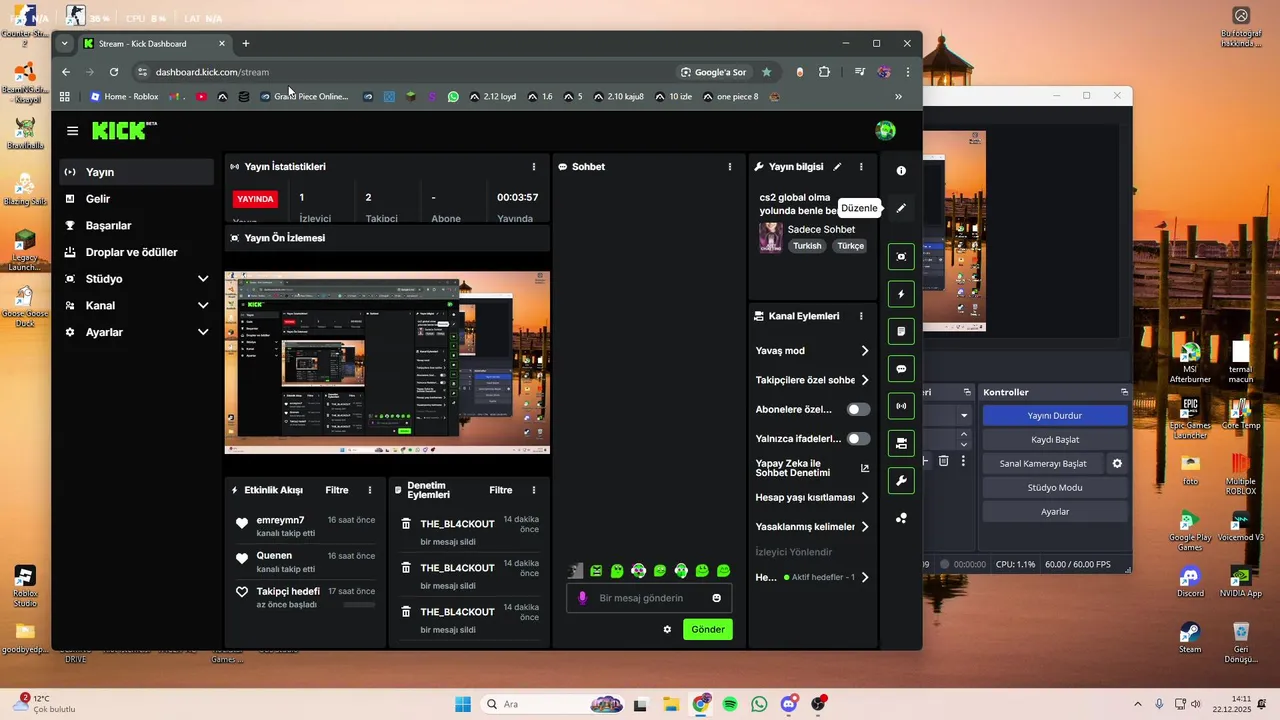Toggle stream preview widget in right toolbar
The height and width of the screenshot is (720, 1280).
tap(901, 257)
